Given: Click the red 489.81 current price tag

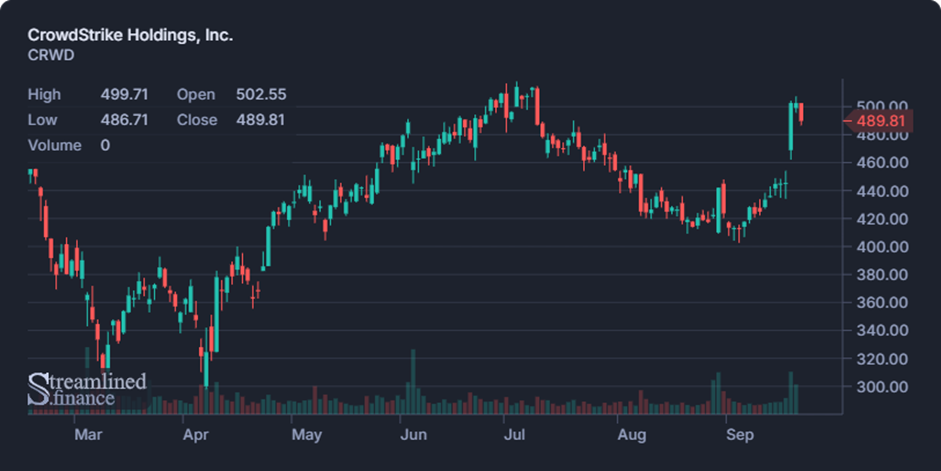Looking at the screenshot, I should [x=879, y=121].
